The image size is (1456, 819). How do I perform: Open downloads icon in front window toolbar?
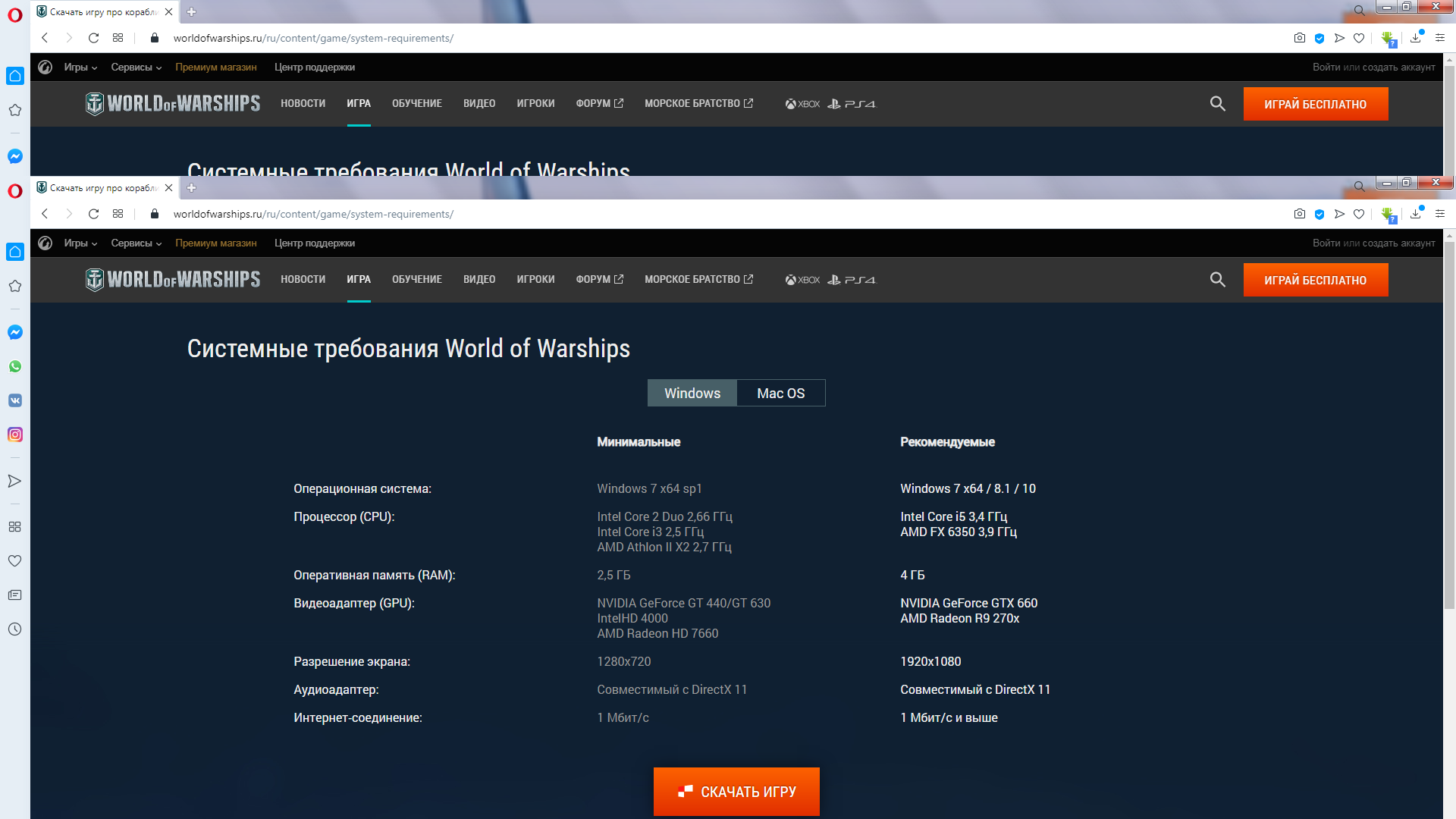click(1416, 214)
